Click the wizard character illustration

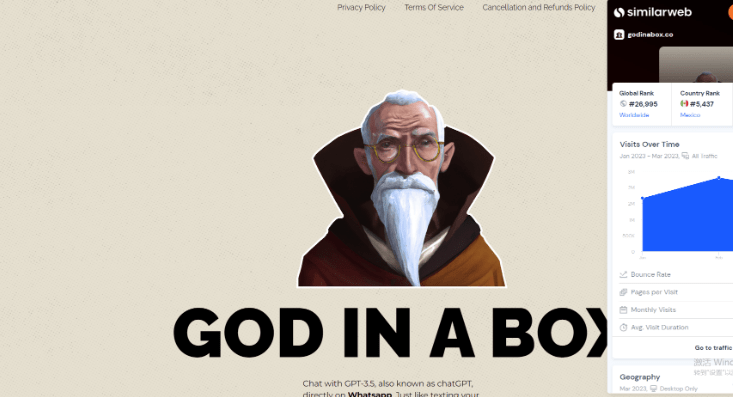click(402, 188)
